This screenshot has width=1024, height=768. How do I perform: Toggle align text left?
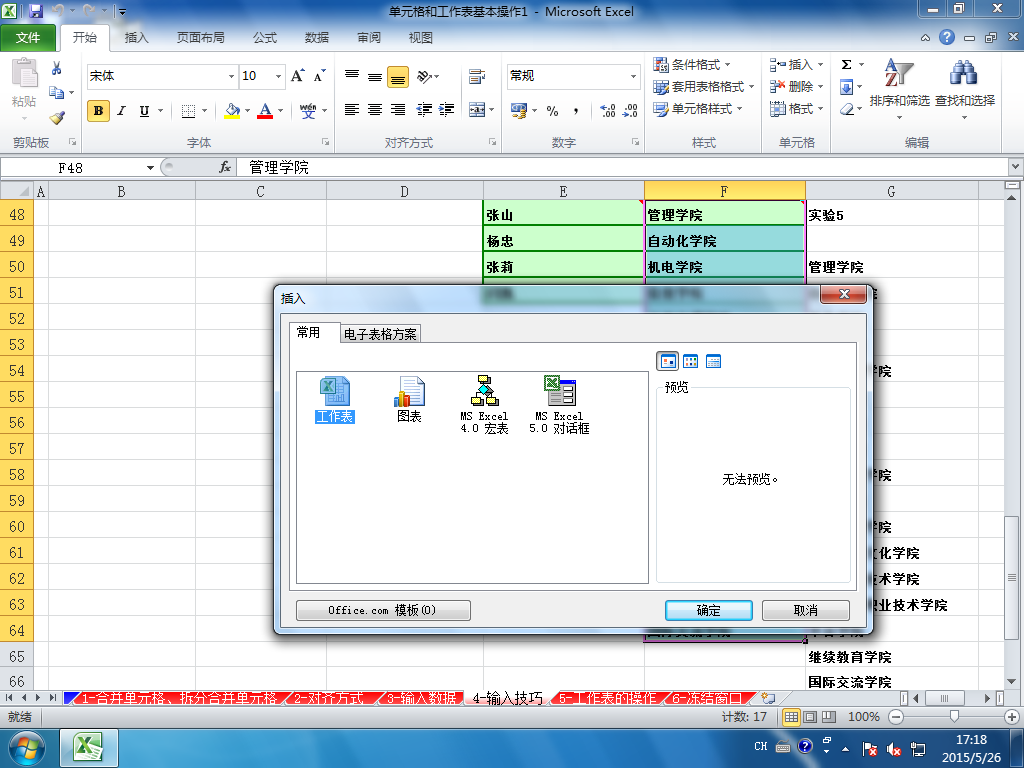click(352, 110)
